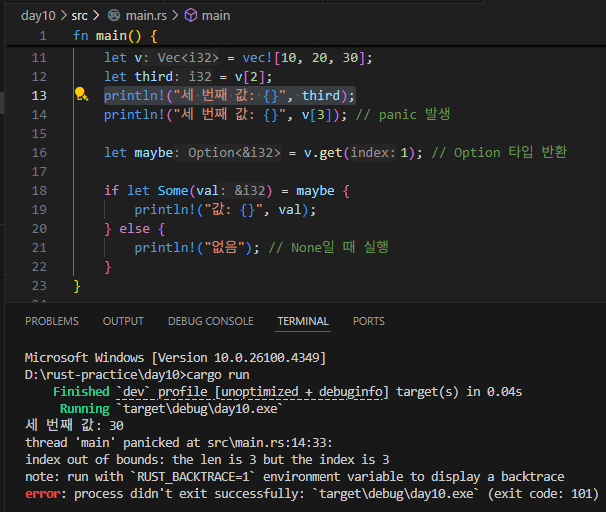Click the println!("없음") statement on line 21
The width and height of the screenshot is (606, 512).
coord(197,248)
